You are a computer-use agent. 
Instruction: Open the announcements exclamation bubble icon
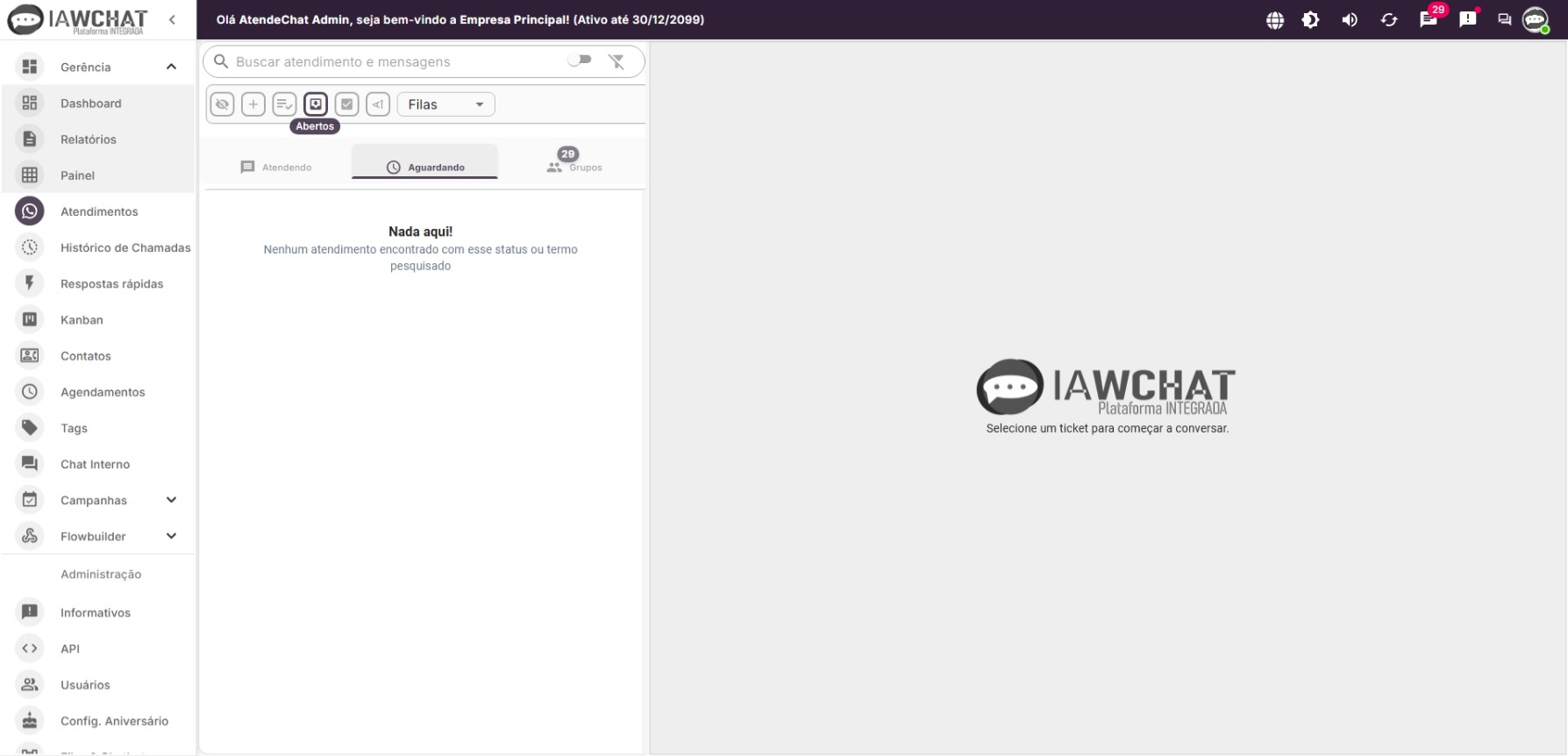pyautogui.click(x=1468, y=19)
